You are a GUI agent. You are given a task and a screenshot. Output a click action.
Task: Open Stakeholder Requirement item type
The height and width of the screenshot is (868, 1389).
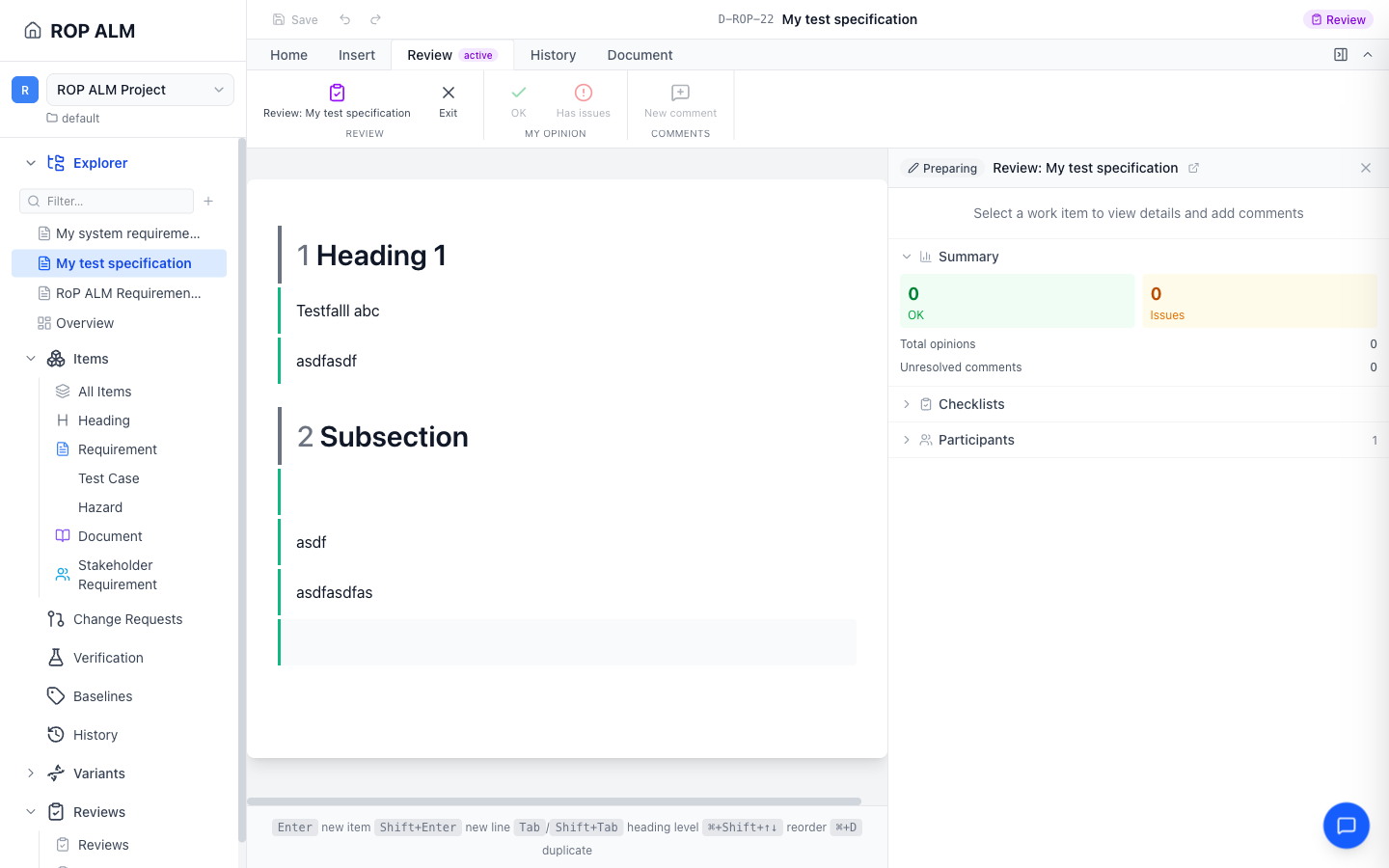point(117,575)
